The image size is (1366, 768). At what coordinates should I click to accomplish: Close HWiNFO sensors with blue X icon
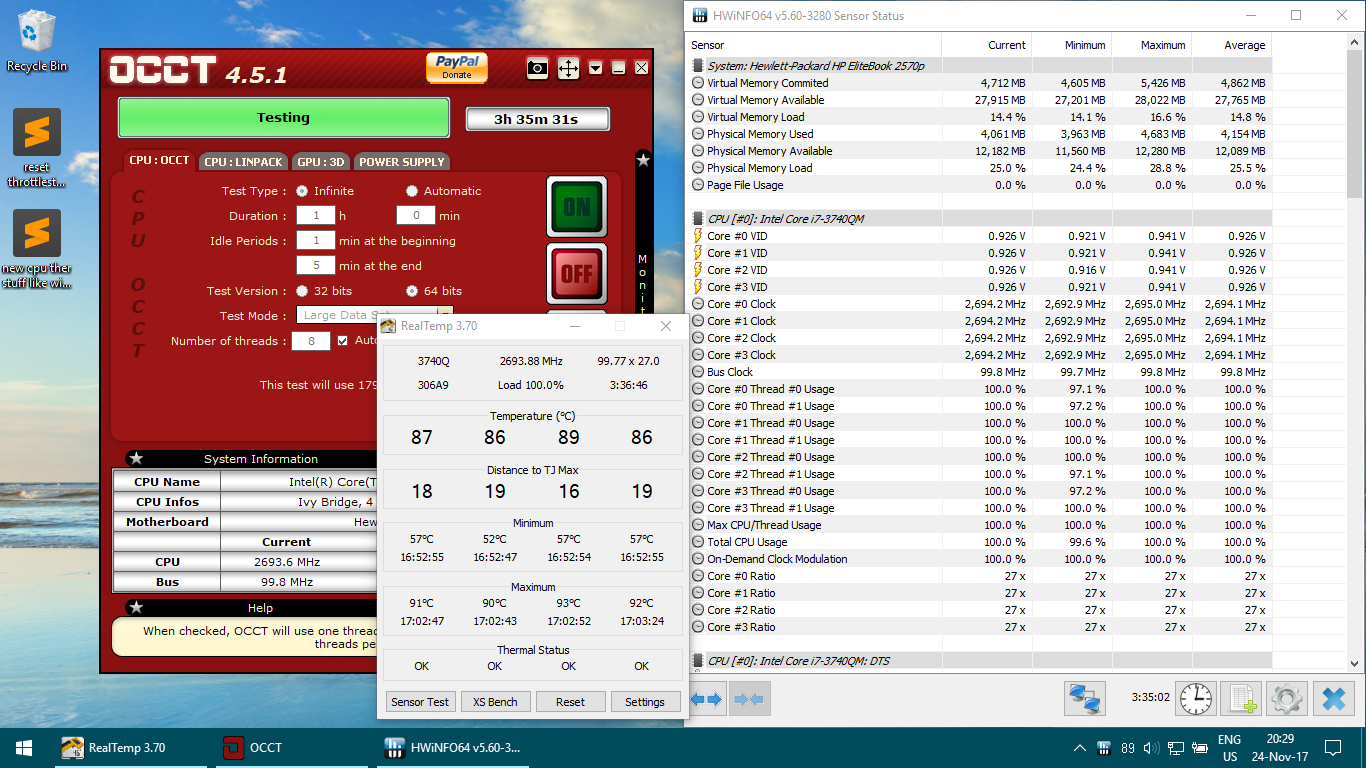pyautogui.click(x=1333, y=698)
